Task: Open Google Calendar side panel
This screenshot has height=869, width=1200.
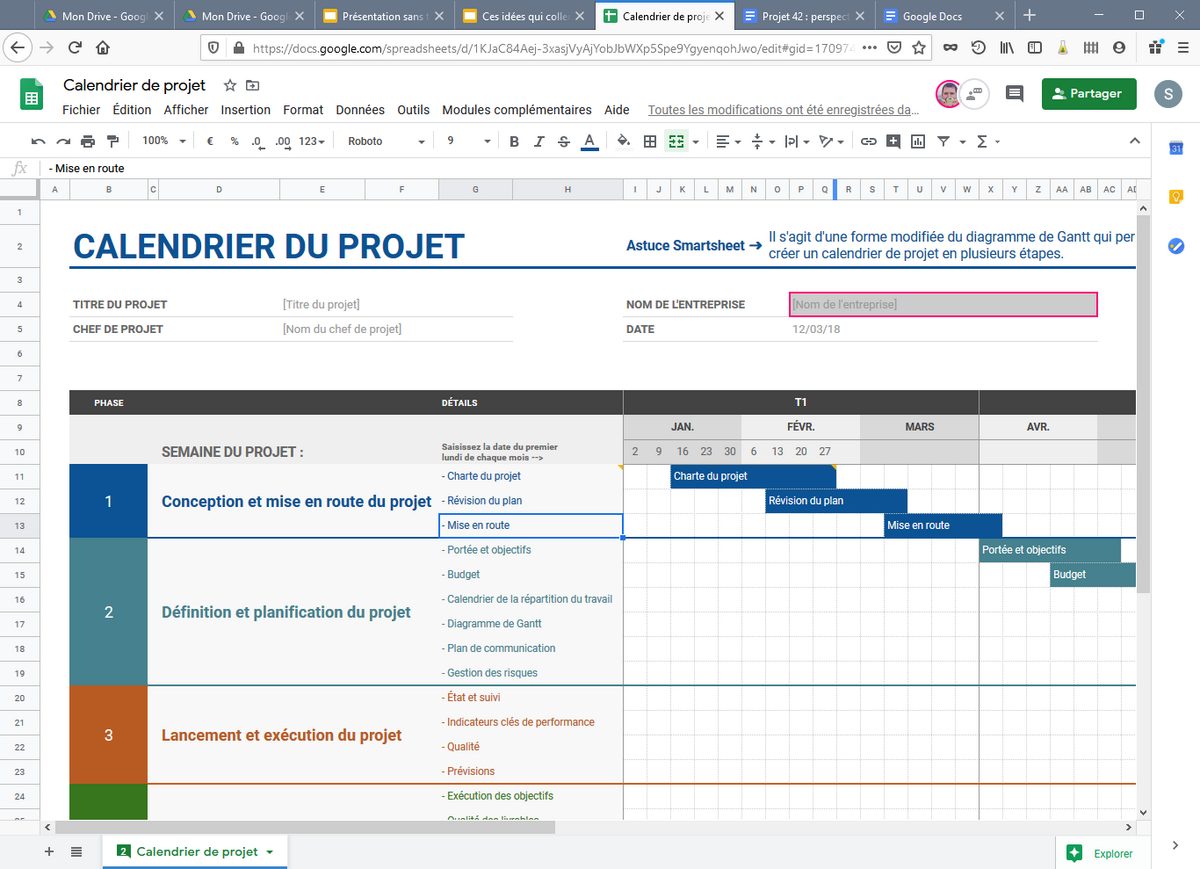Action: coord(1177,149)
